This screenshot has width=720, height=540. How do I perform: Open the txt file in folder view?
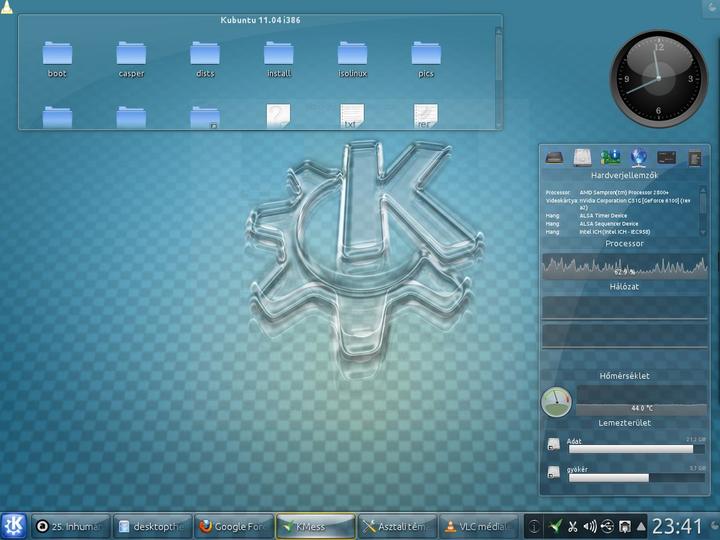pyautogui.click(x=352, y=116)
